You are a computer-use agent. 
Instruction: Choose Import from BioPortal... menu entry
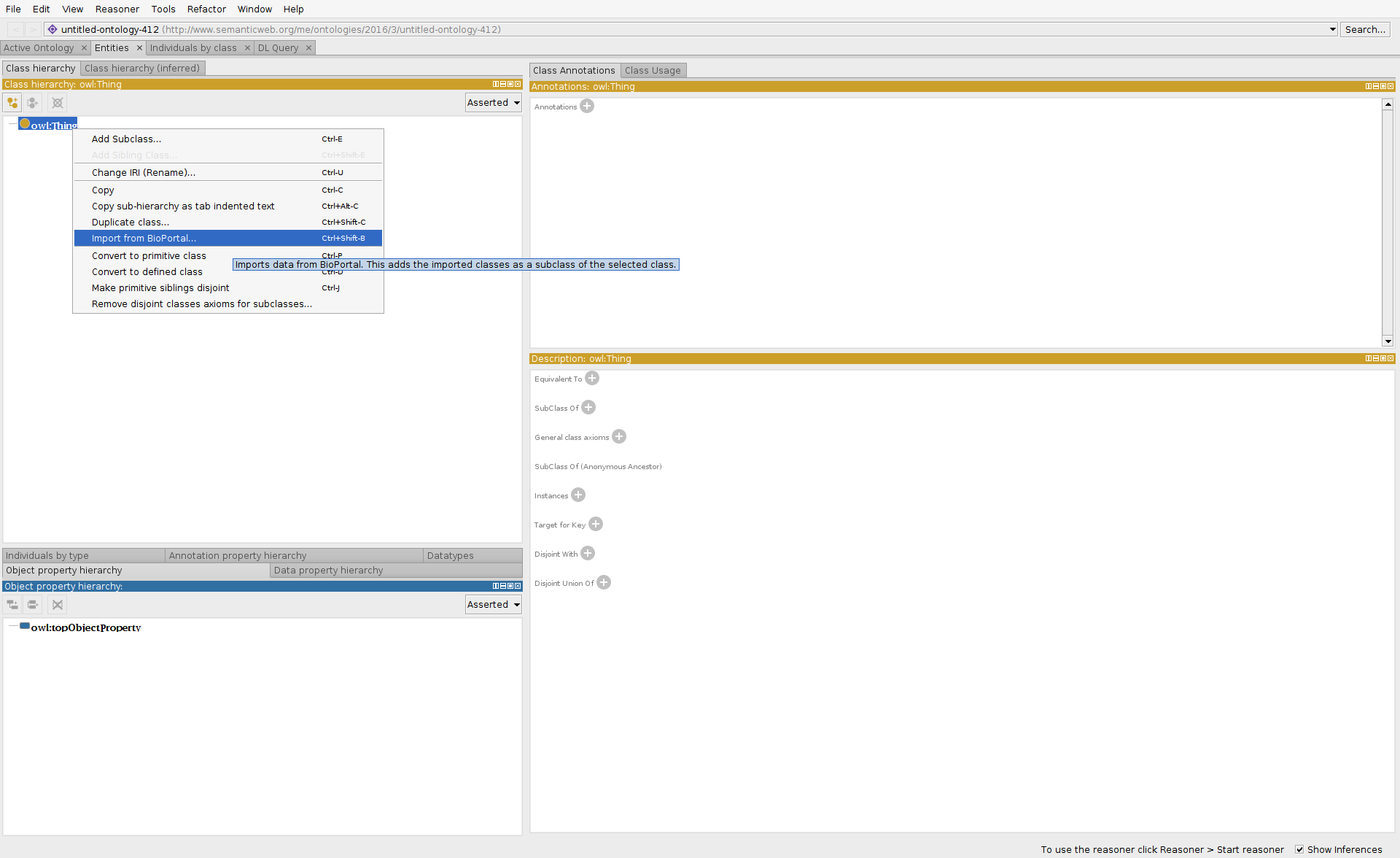(227, 239)
